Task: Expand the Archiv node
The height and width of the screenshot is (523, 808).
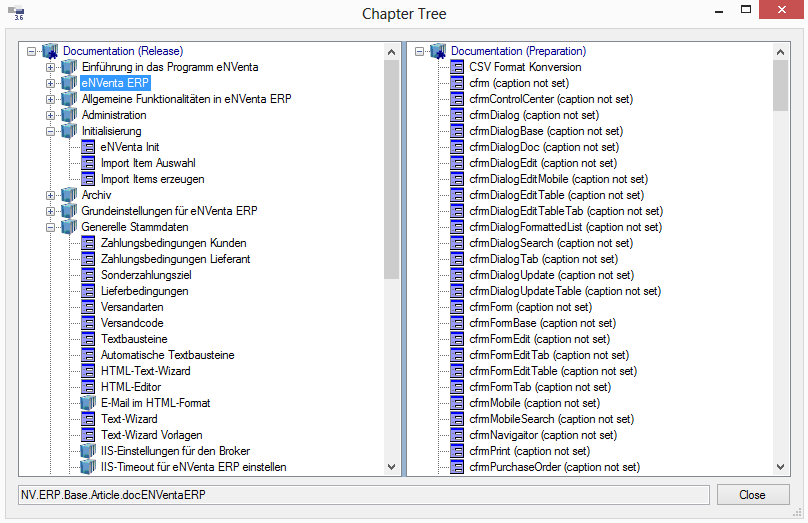Action: click(50, 195)
